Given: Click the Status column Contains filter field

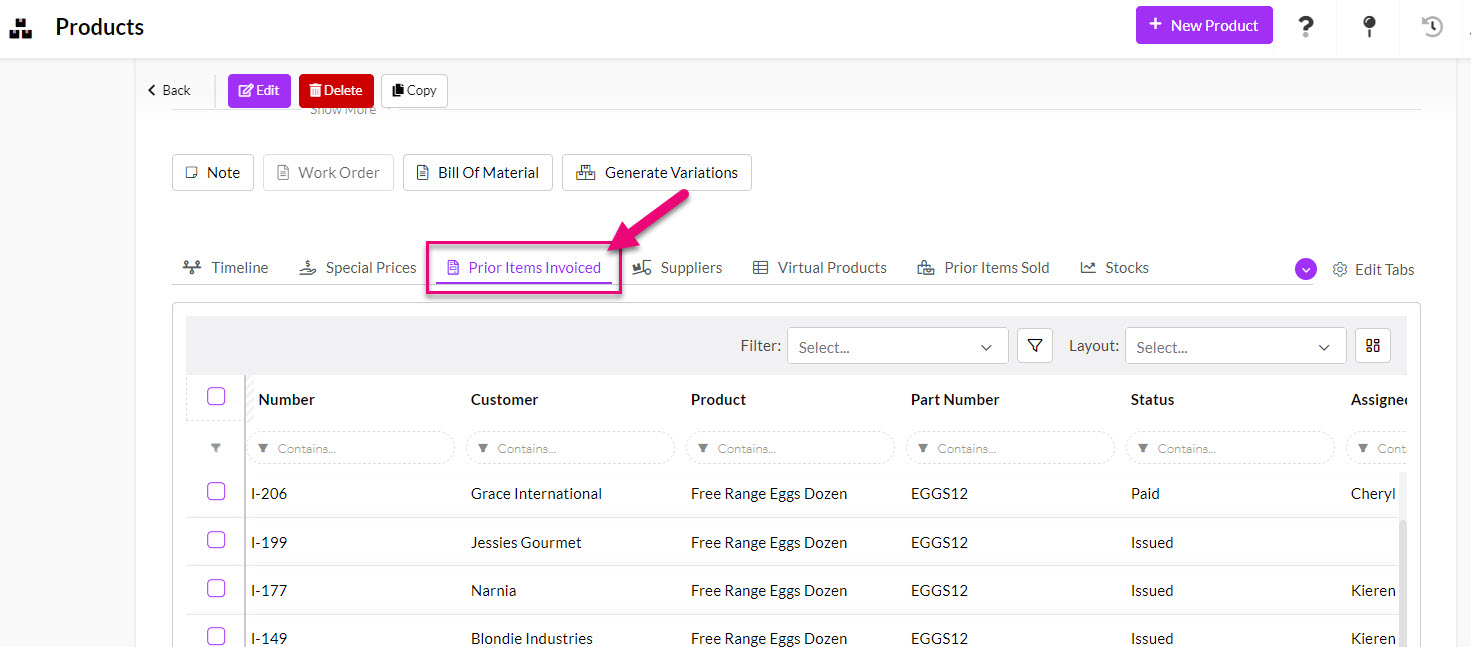Looking at the screenshot, I should tap(1231, 448).
